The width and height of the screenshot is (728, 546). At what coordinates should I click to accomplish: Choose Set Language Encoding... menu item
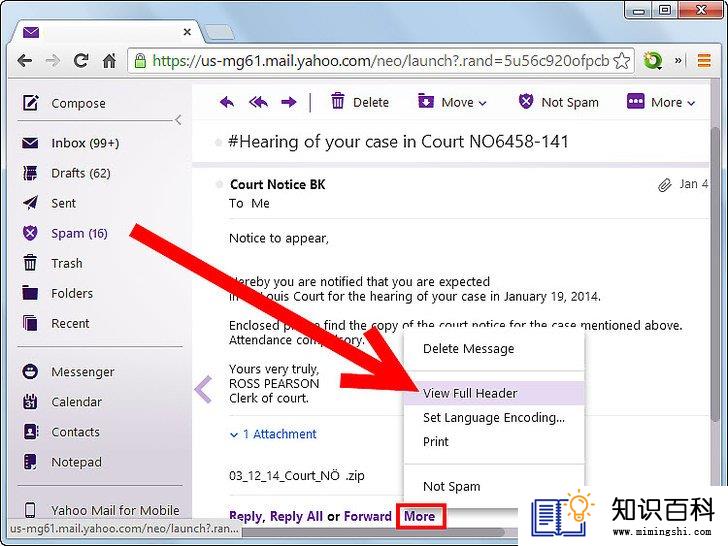coord(494,418)
